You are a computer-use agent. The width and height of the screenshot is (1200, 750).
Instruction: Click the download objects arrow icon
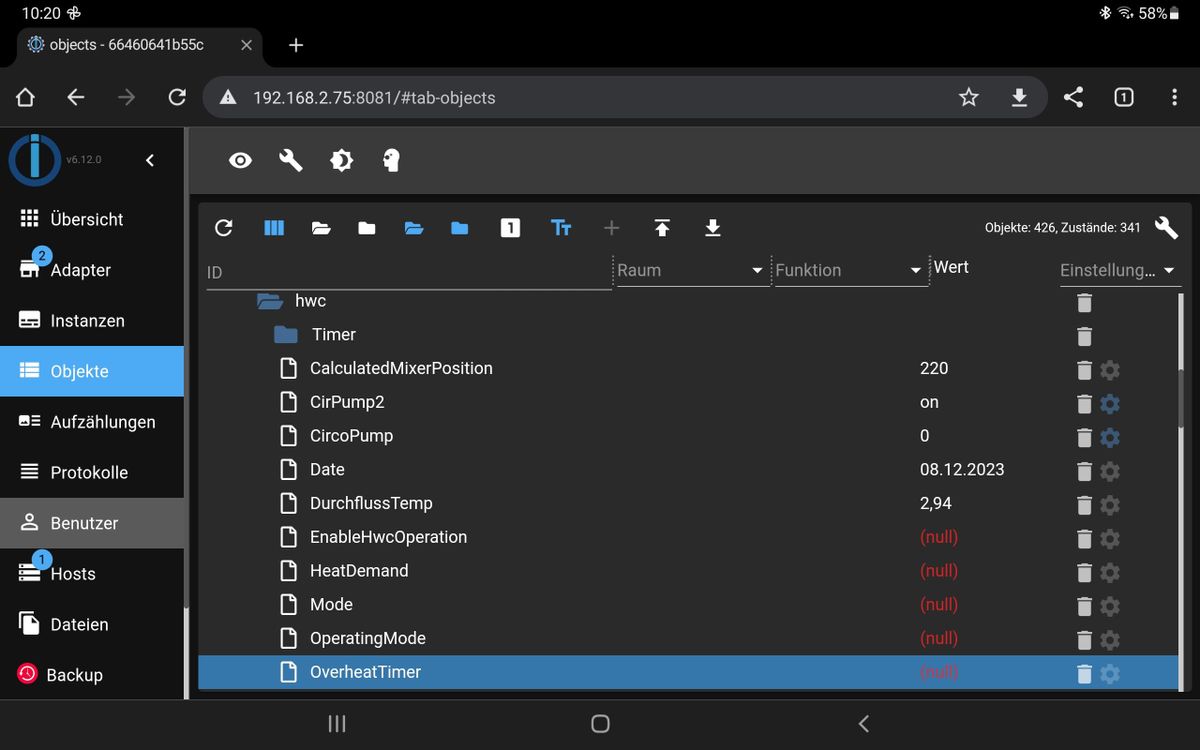pyautogui.click(x=712, y=228)
